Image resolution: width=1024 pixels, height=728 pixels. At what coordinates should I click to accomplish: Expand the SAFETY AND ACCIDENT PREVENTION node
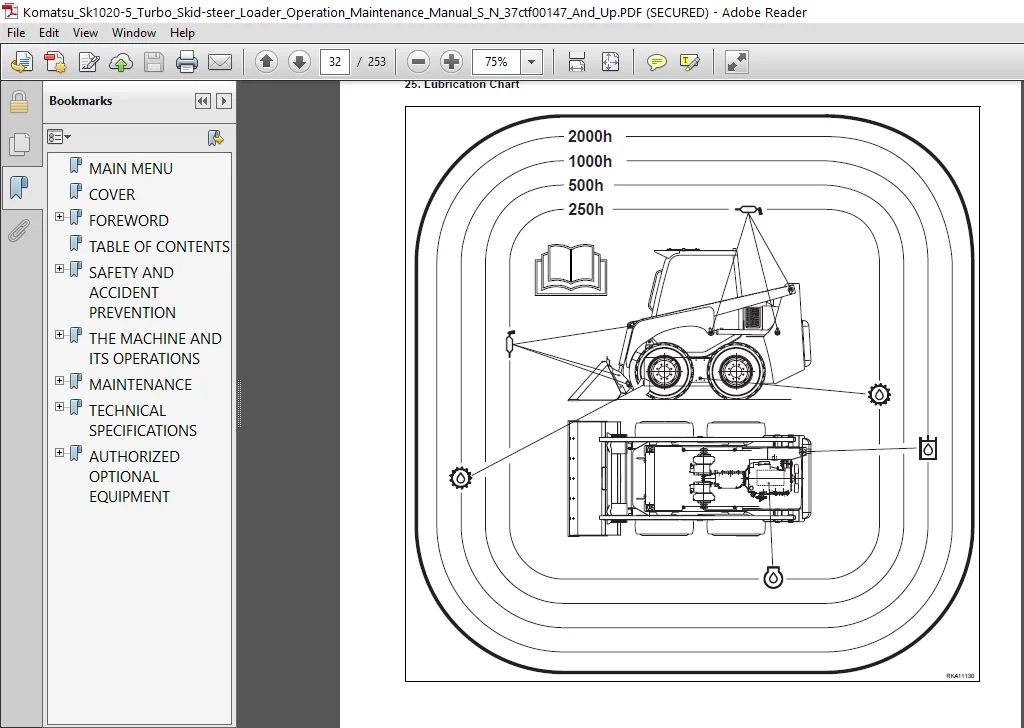[x=59, y=269]
